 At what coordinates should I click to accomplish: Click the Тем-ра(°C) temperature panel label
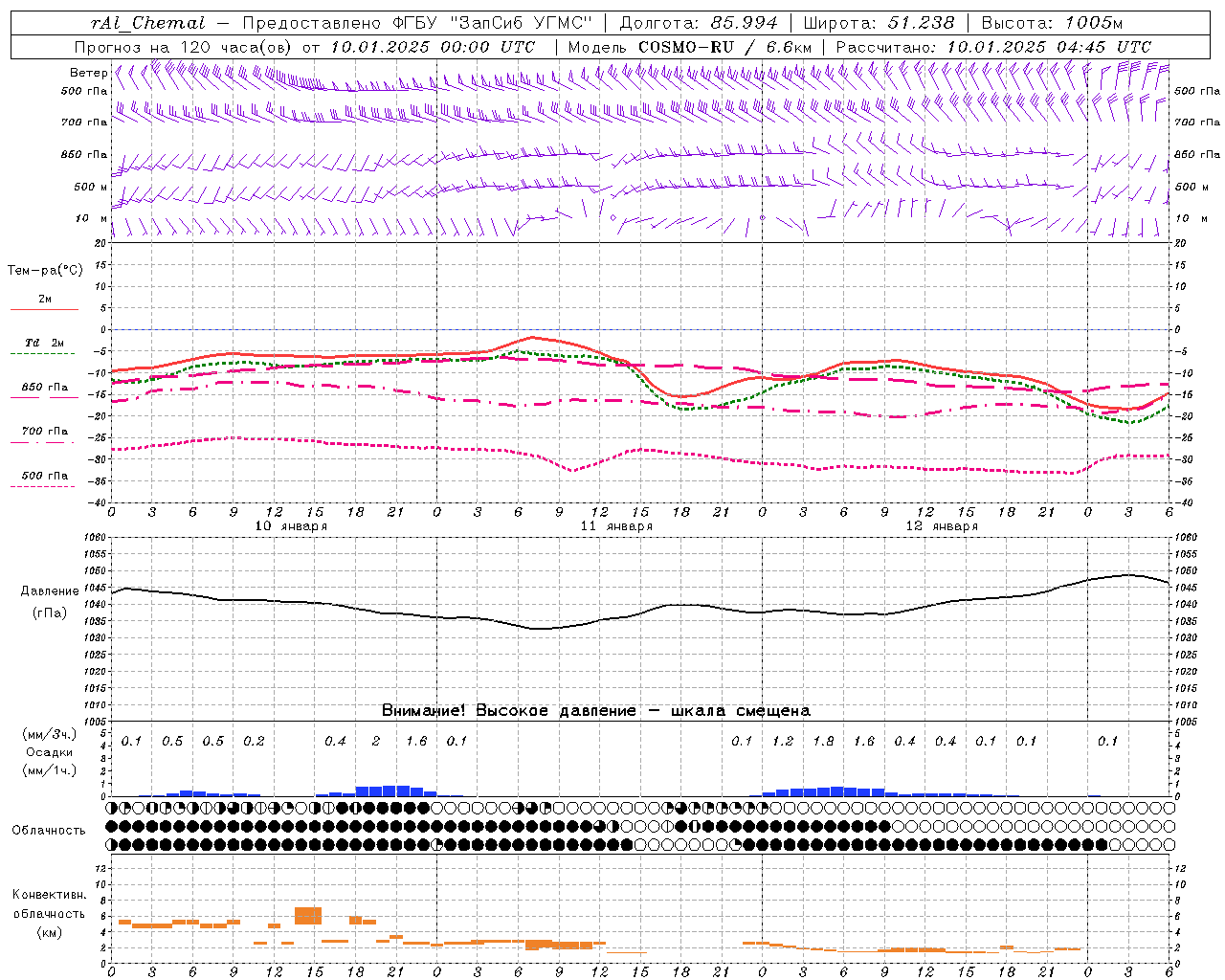45,271
